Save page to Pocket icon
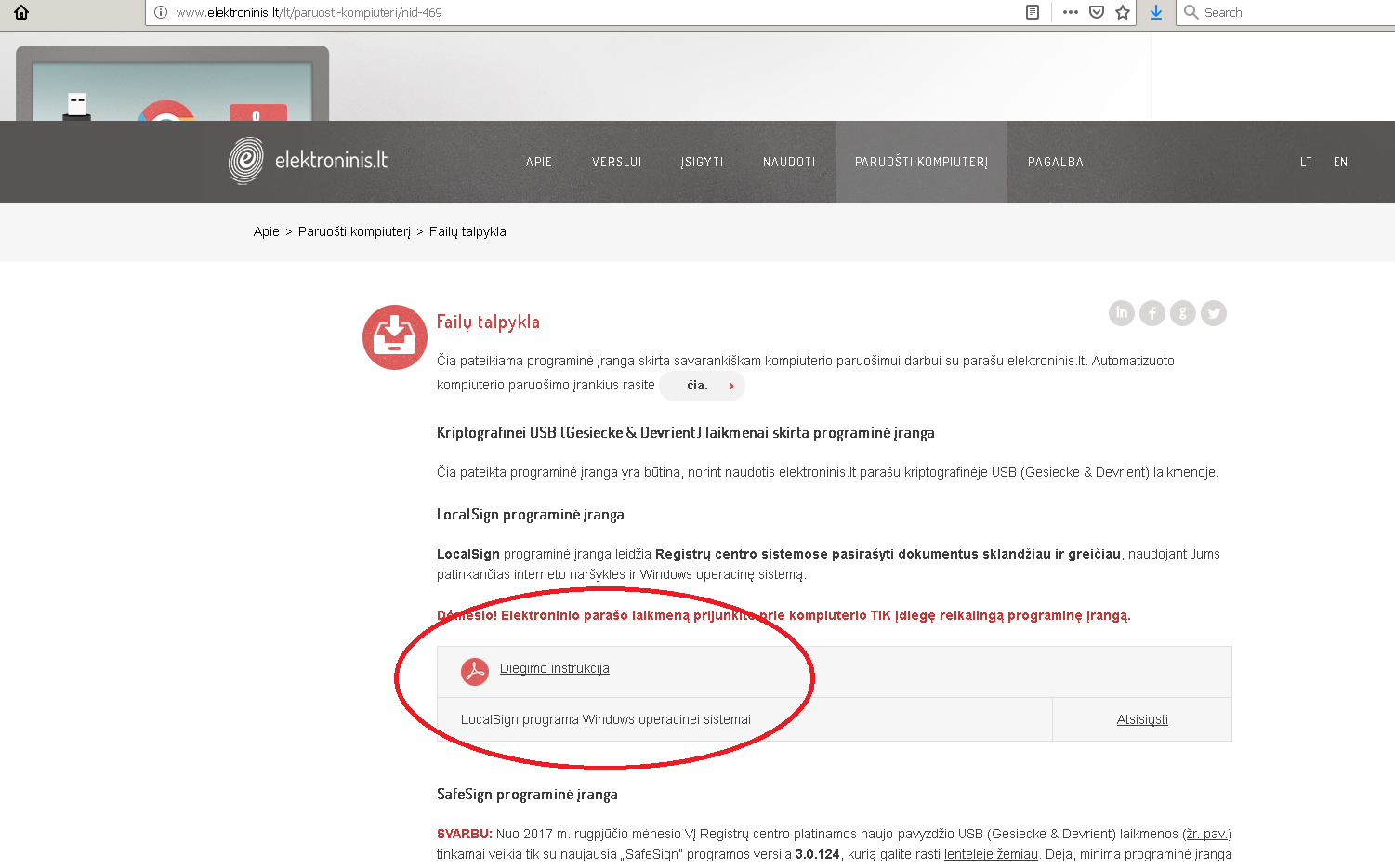Viewport: 1395px width, 868px height. [1097, 12]
